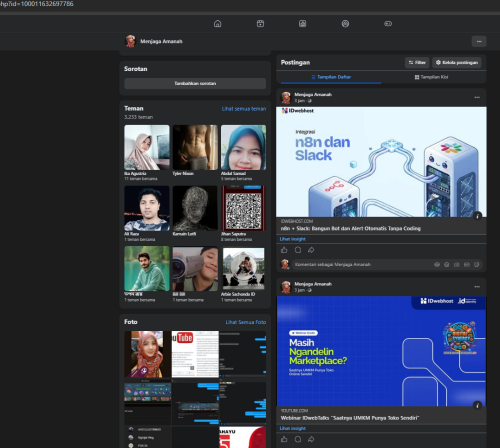
Task: Open the Marketplace icon in top navigation
Action: pos(302,24)
